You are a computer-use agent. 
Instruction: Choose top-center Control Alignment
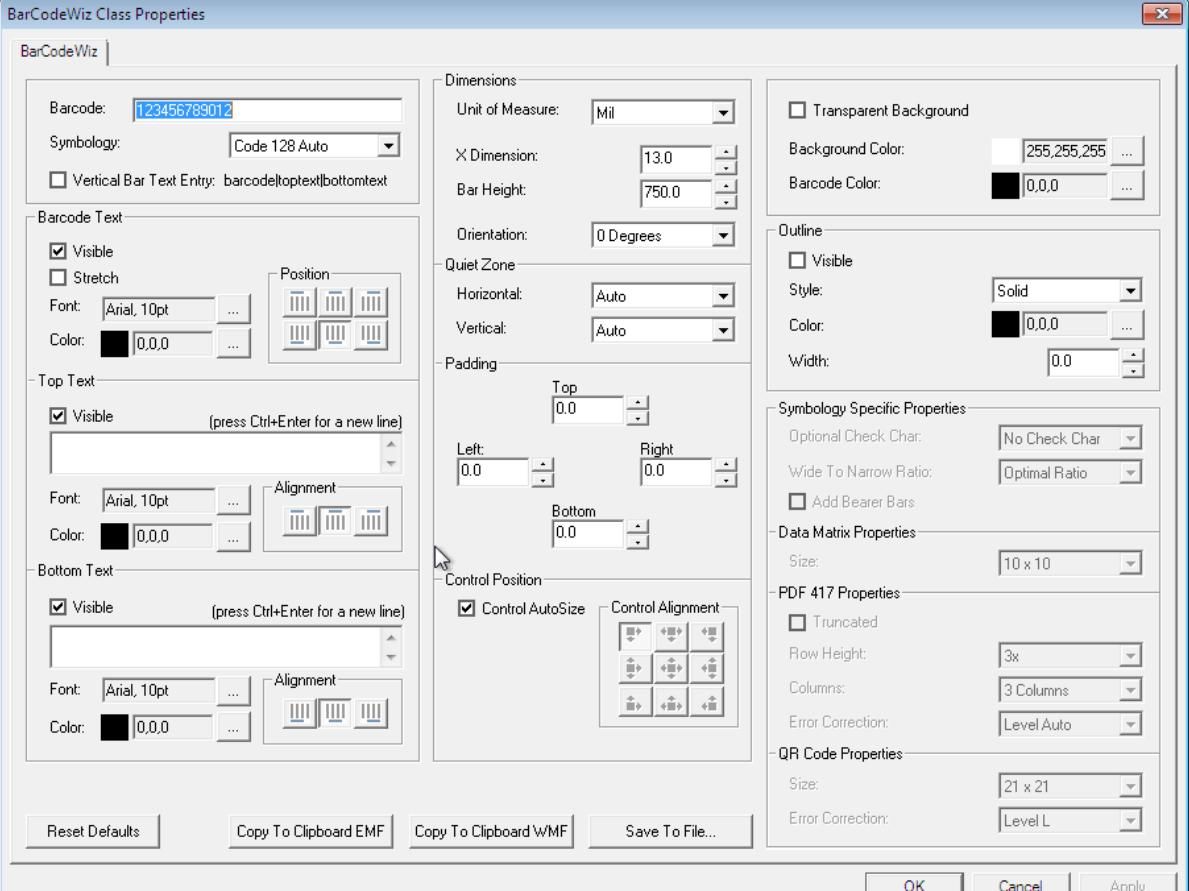tap(671, 634)
